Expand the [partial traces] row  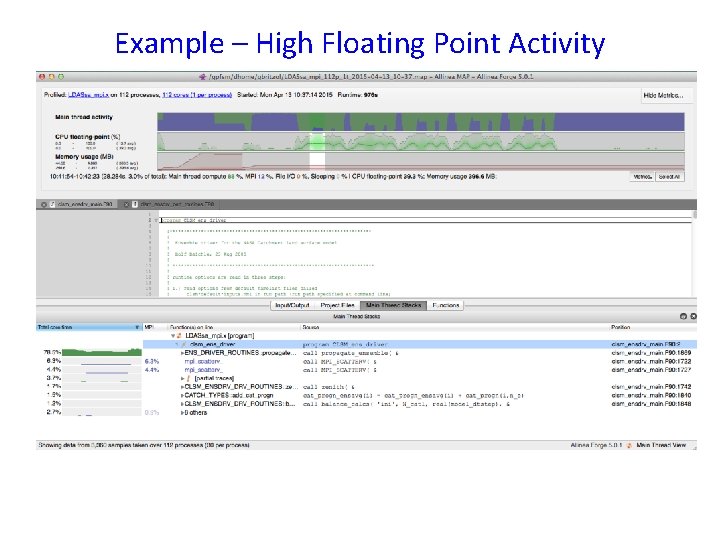(182, 378)
